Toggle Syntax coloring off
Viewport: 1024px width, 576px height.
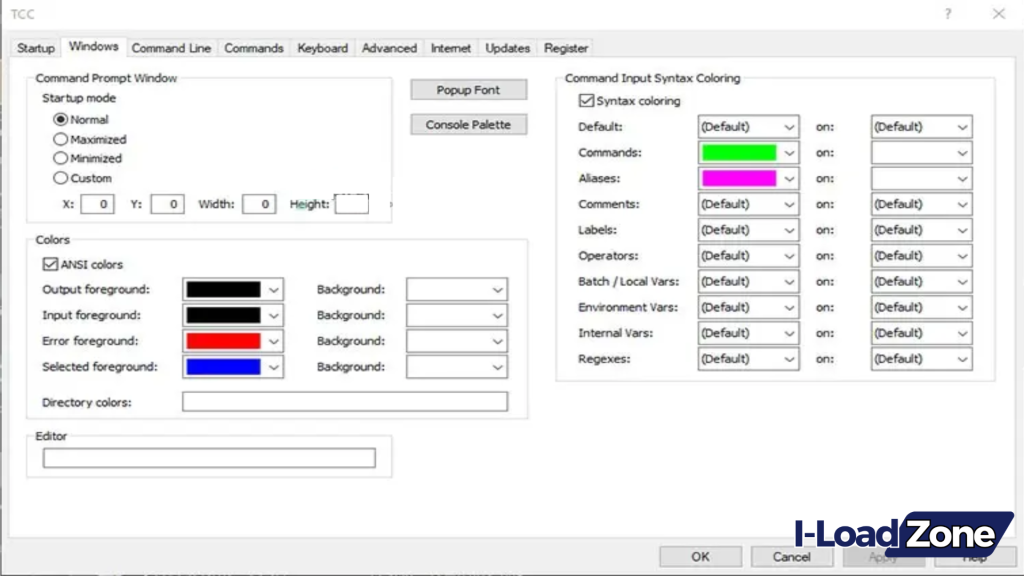coord(586,99)
